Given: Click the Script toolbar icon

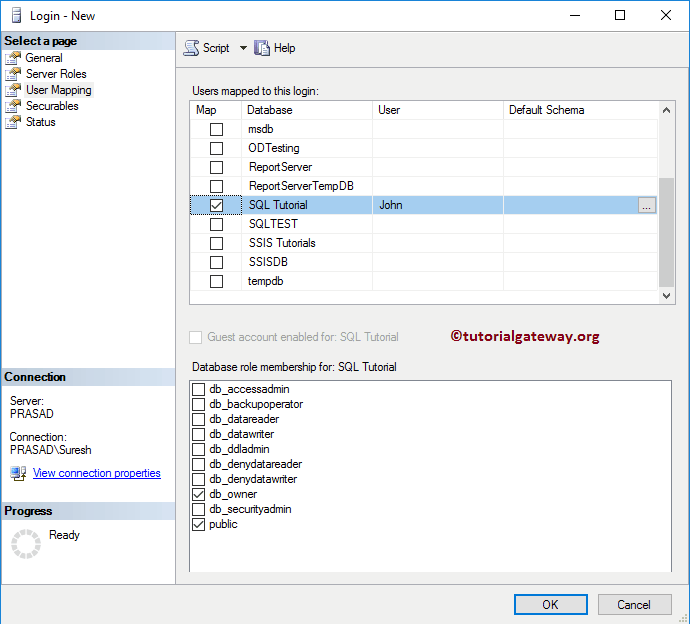Looking at the screenshot, I should click(191, 48).
